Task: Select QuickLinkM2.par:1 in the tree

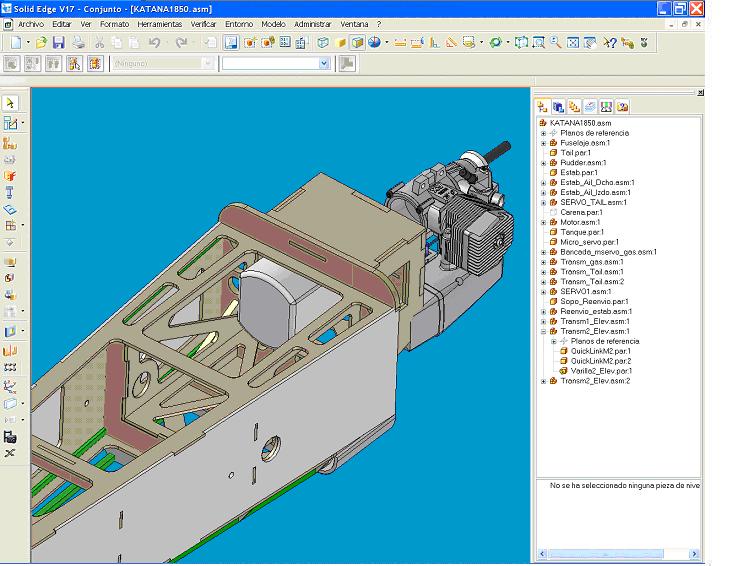Action: 600,351
